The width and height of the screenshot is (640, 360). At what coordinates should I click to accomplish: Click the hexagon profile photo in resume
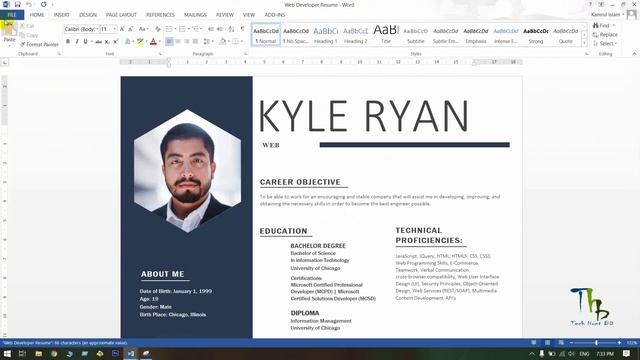coord(187,171)
